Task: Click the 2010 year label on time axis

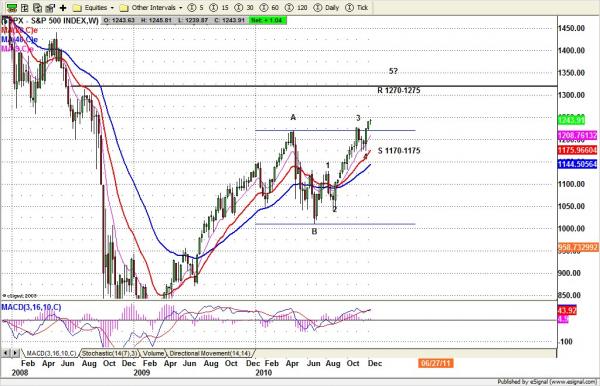Action: (263, 373)
